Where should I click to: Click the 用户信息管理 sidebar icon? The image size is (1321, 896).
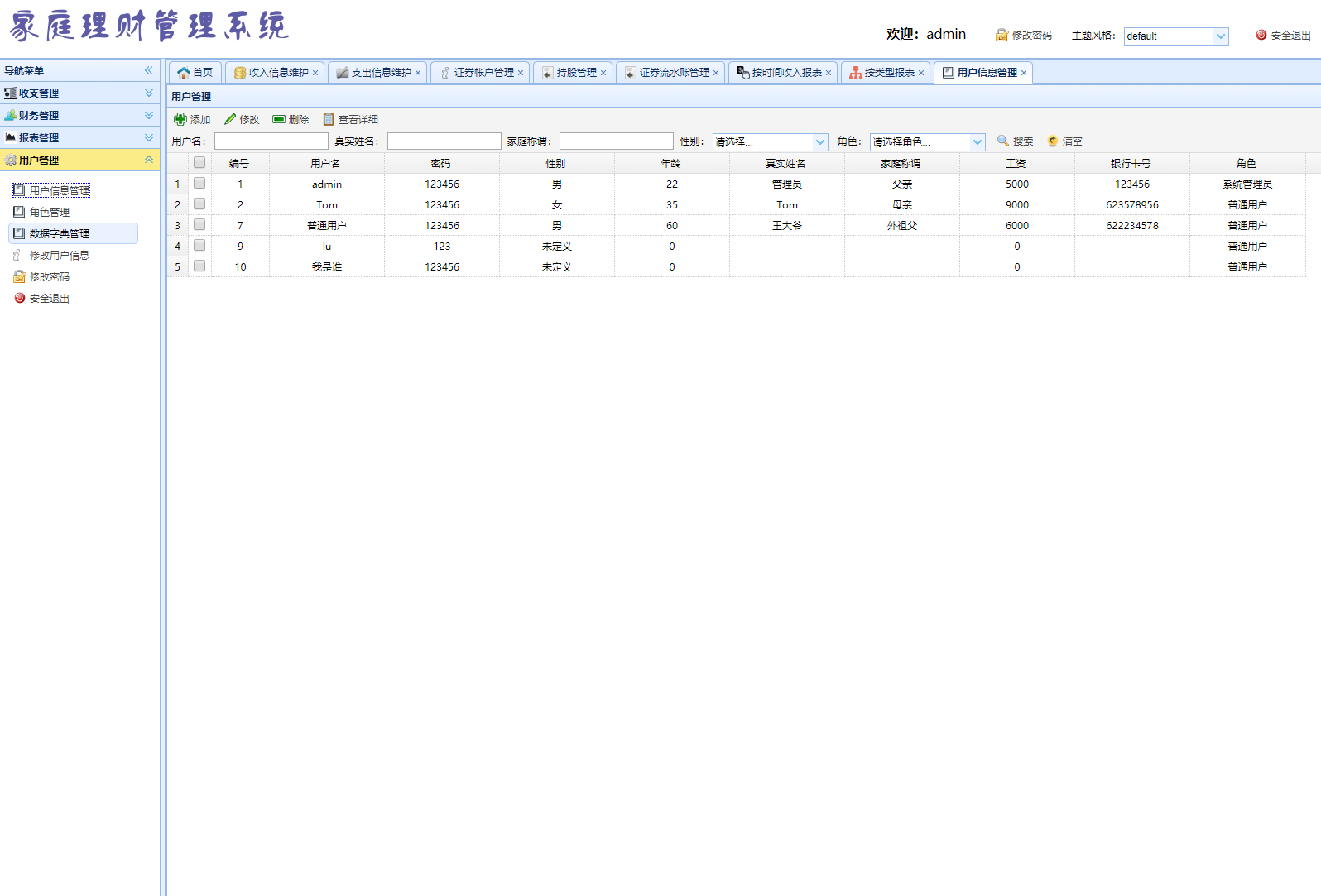(x=19, y=190)
